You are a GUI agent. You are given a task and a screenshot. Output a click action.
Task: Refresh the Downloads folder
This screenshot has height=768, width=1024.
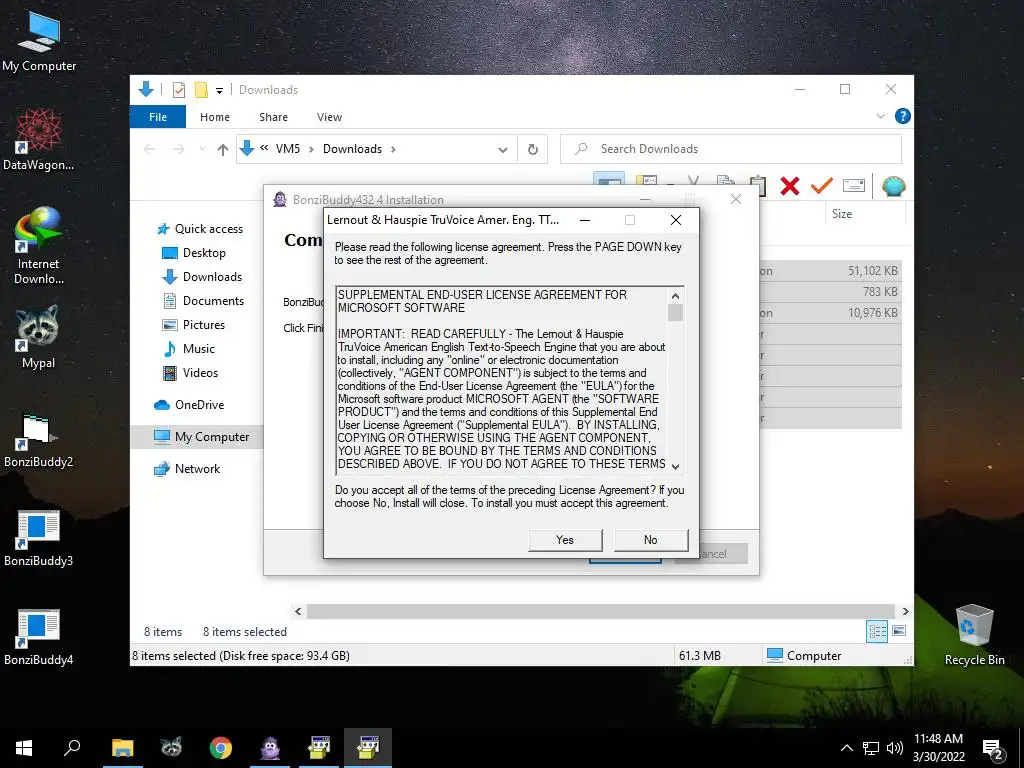coord(533,150)
